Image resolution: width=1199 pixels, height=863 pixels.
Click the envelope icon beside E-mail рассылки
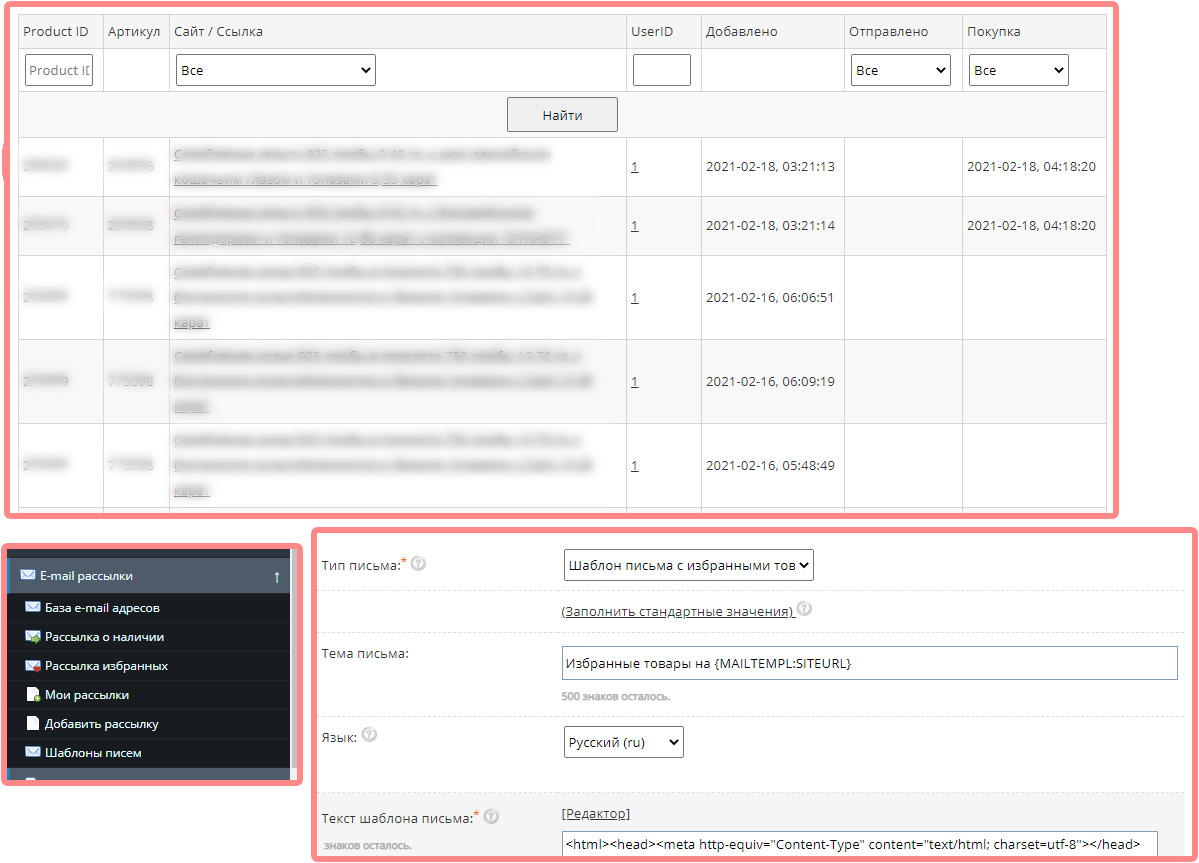click(x=27, y=576)
